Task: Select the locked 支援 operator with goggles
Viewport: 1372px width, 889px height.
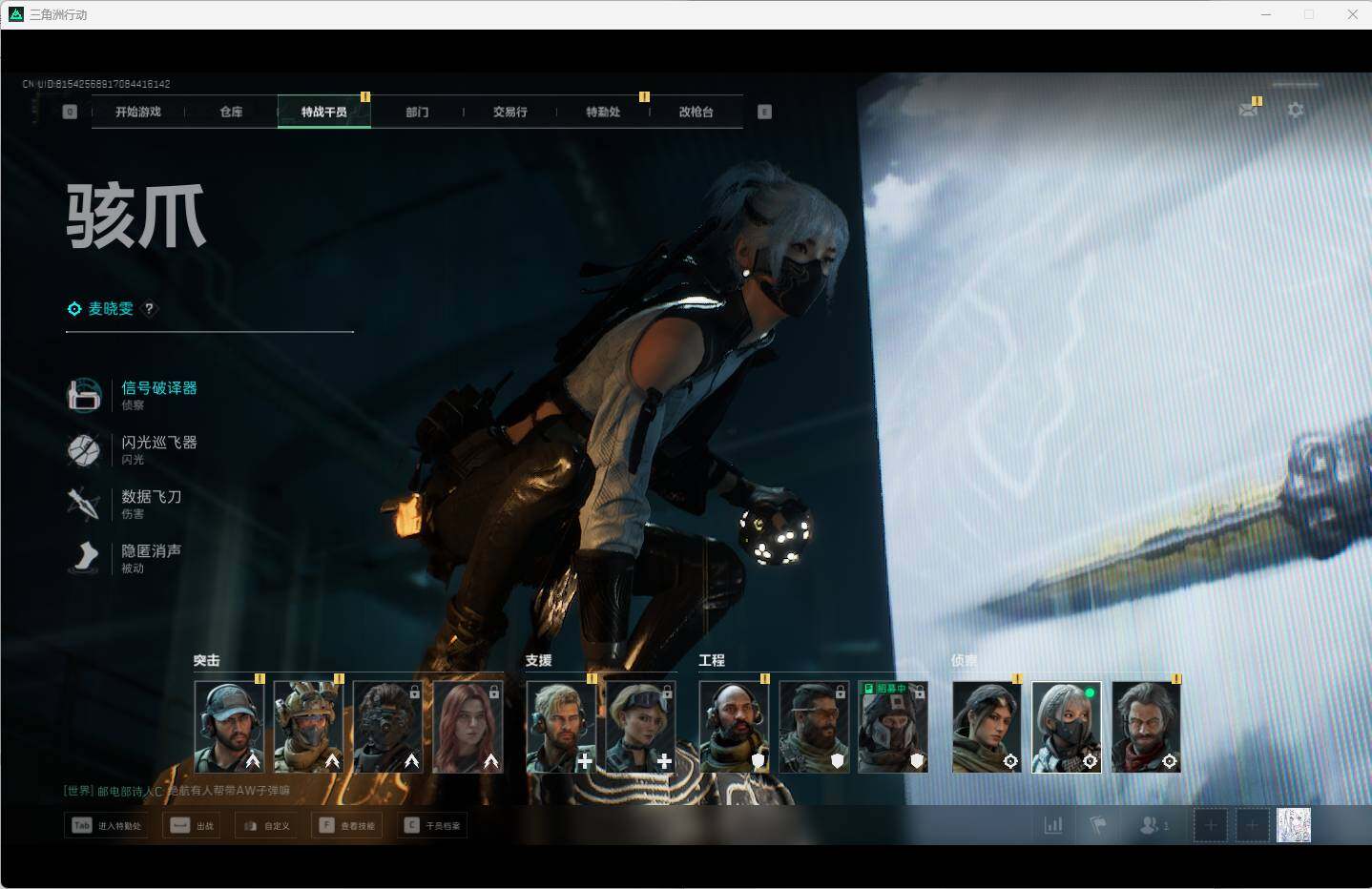Action: 640,726
